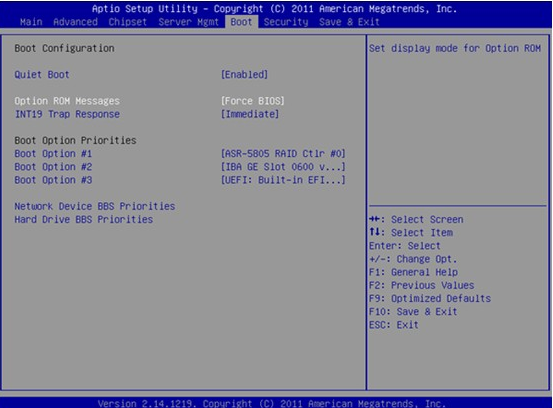Image resolution: width=553 pixels, height=408 pixels.
Task: Change the Quiet Boot [Enabled] value
Action: click(x=244, y=74)
